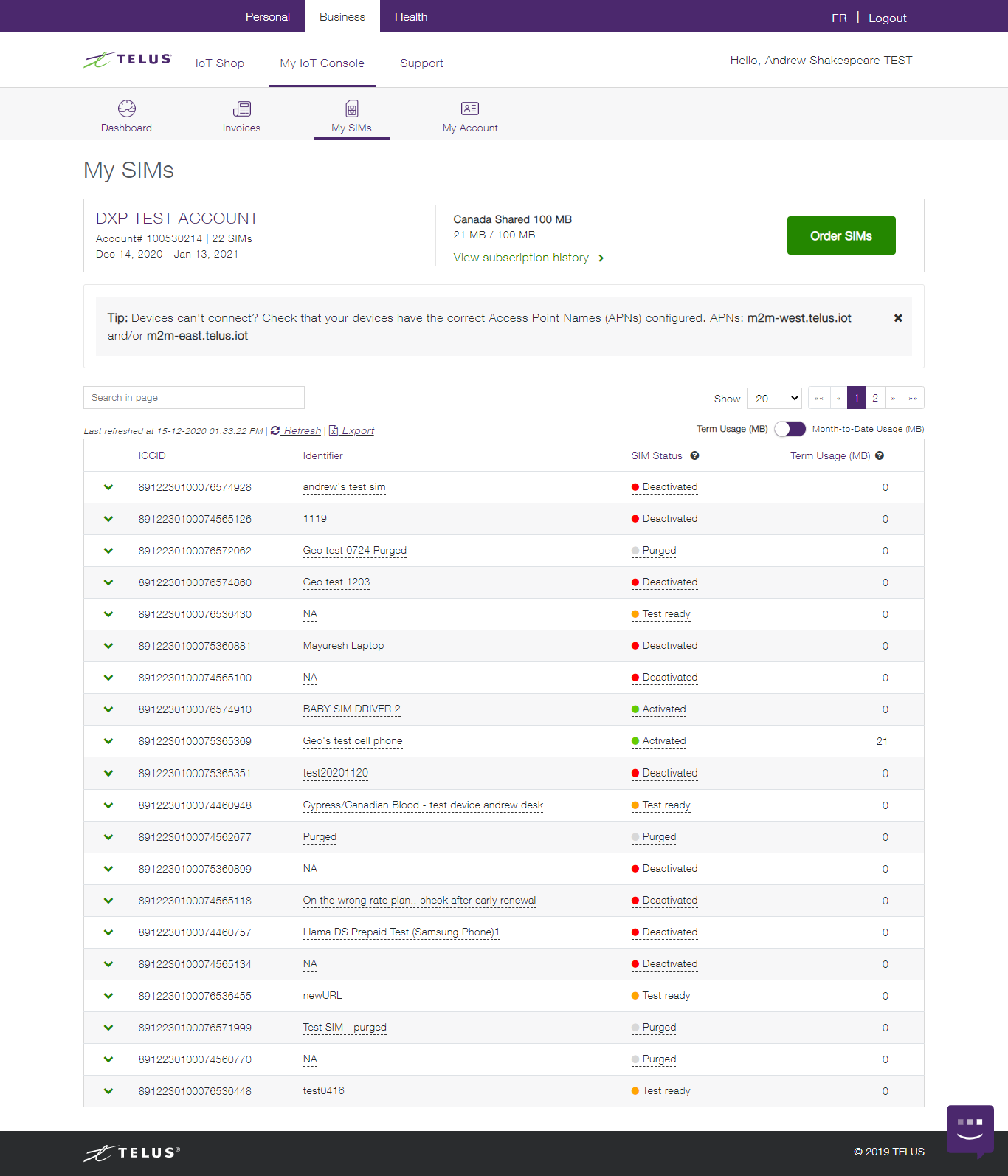The width and height of the screenshot is (1008, 1176).
Task: Dismiss the APN tip with X
Action: click(x=898, y=318)
